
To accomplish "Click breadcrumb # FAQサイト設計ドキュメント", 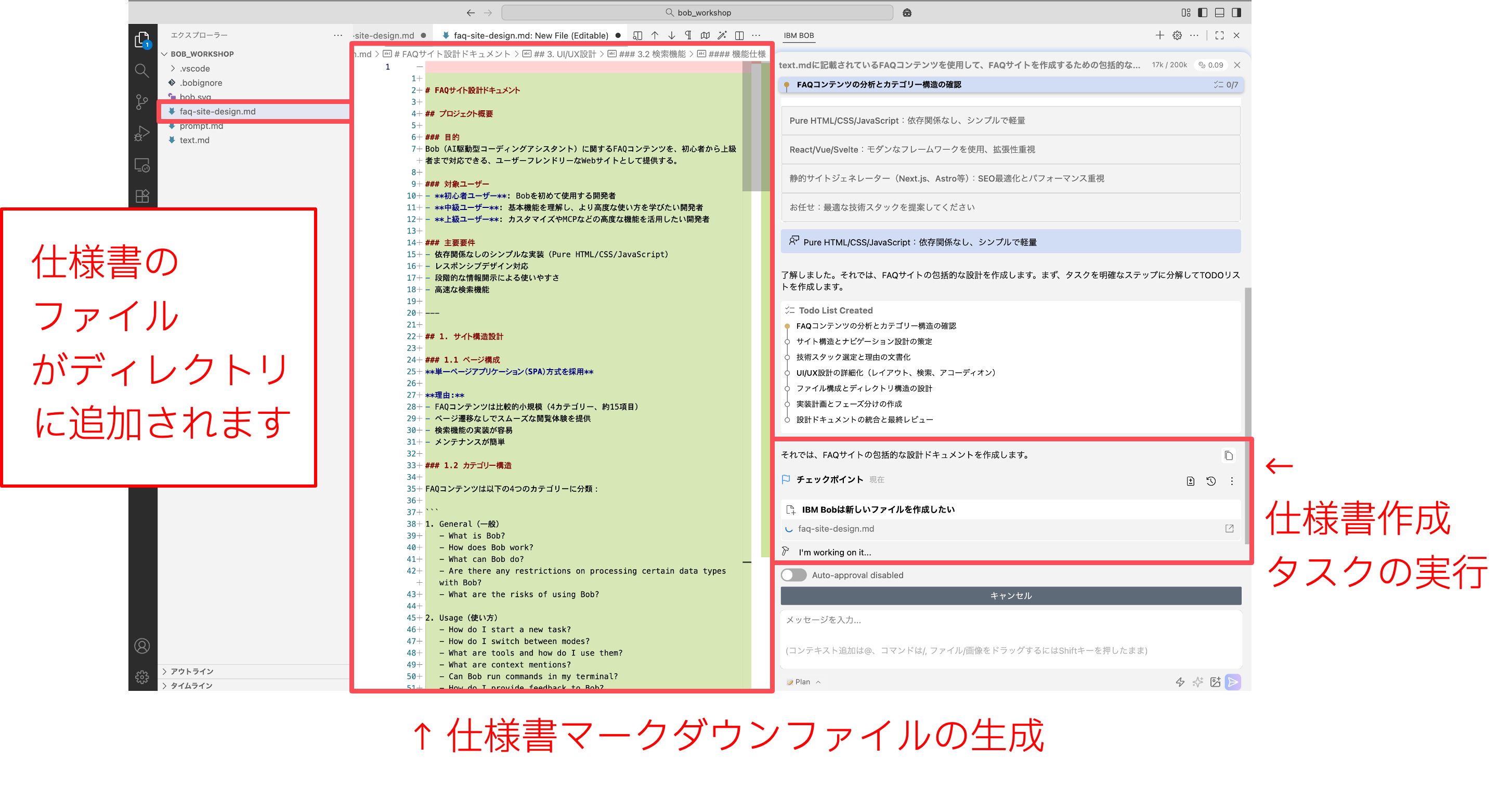I will pyautogui.click(x=452, y=54).
